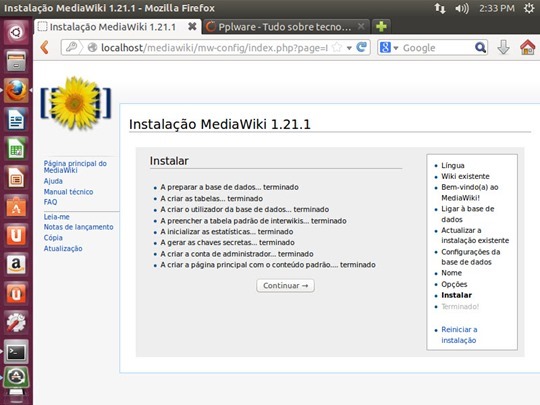This screenshot has height=405, width=540.
Task: Click the Continuar button
Action: [285, 285]
